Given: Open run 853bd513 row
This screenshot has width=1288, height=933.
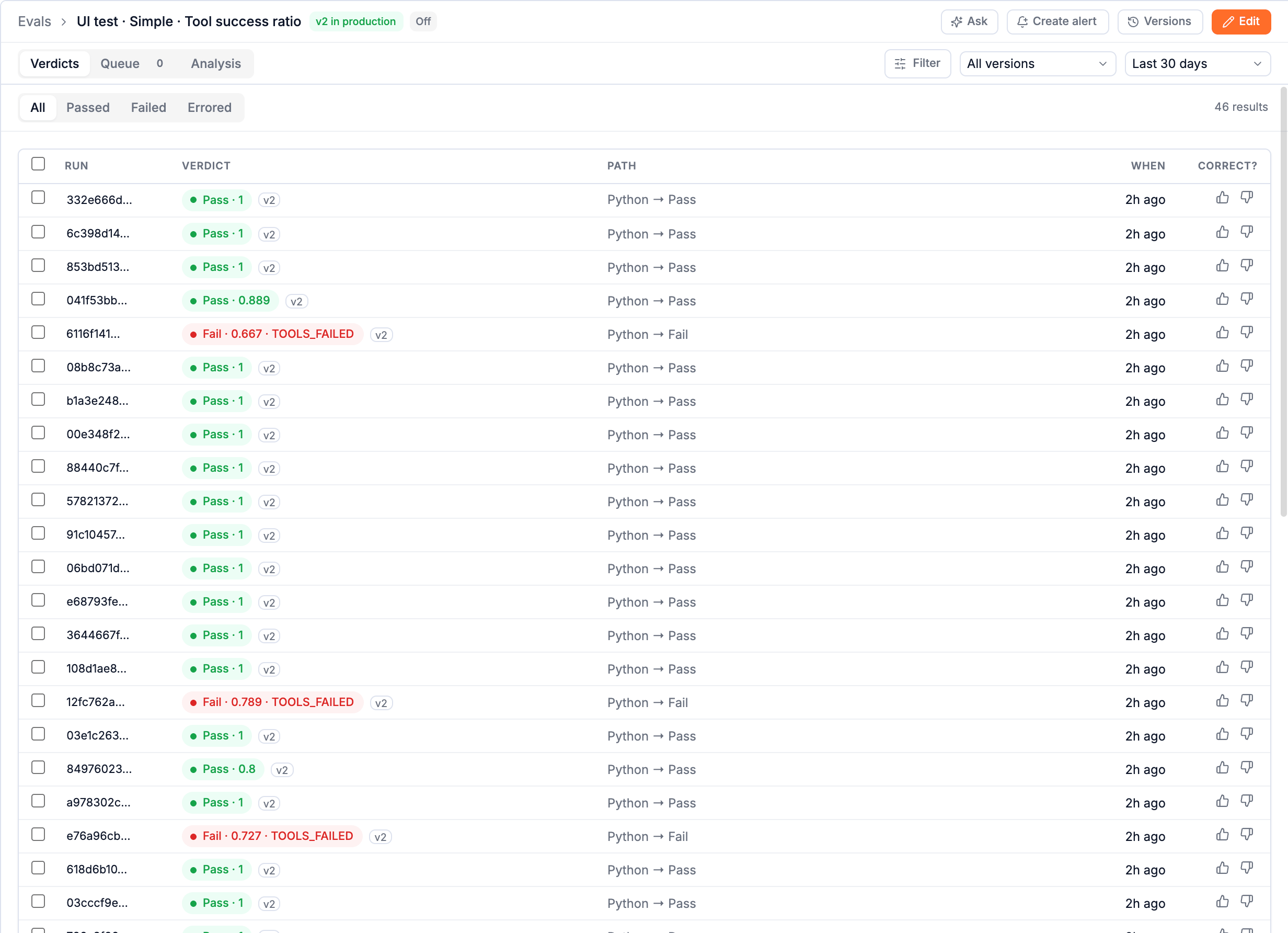Looking at the screenshot, I should pos(644,267).
